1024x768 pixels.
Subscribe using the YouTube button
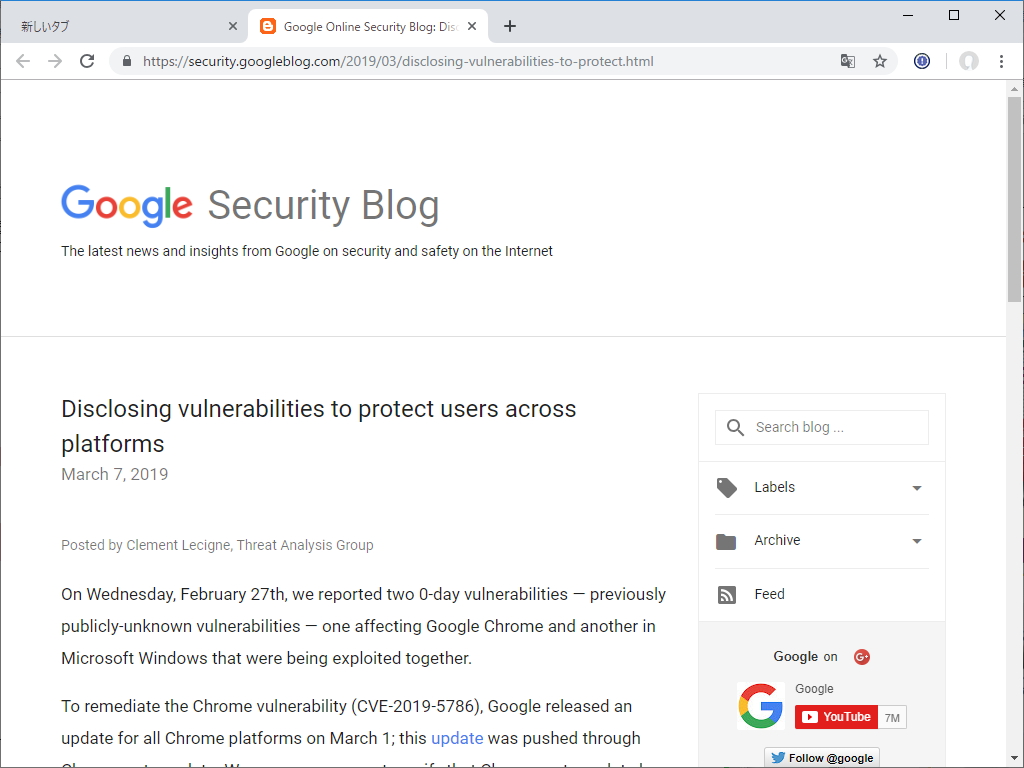click(835, 716)
